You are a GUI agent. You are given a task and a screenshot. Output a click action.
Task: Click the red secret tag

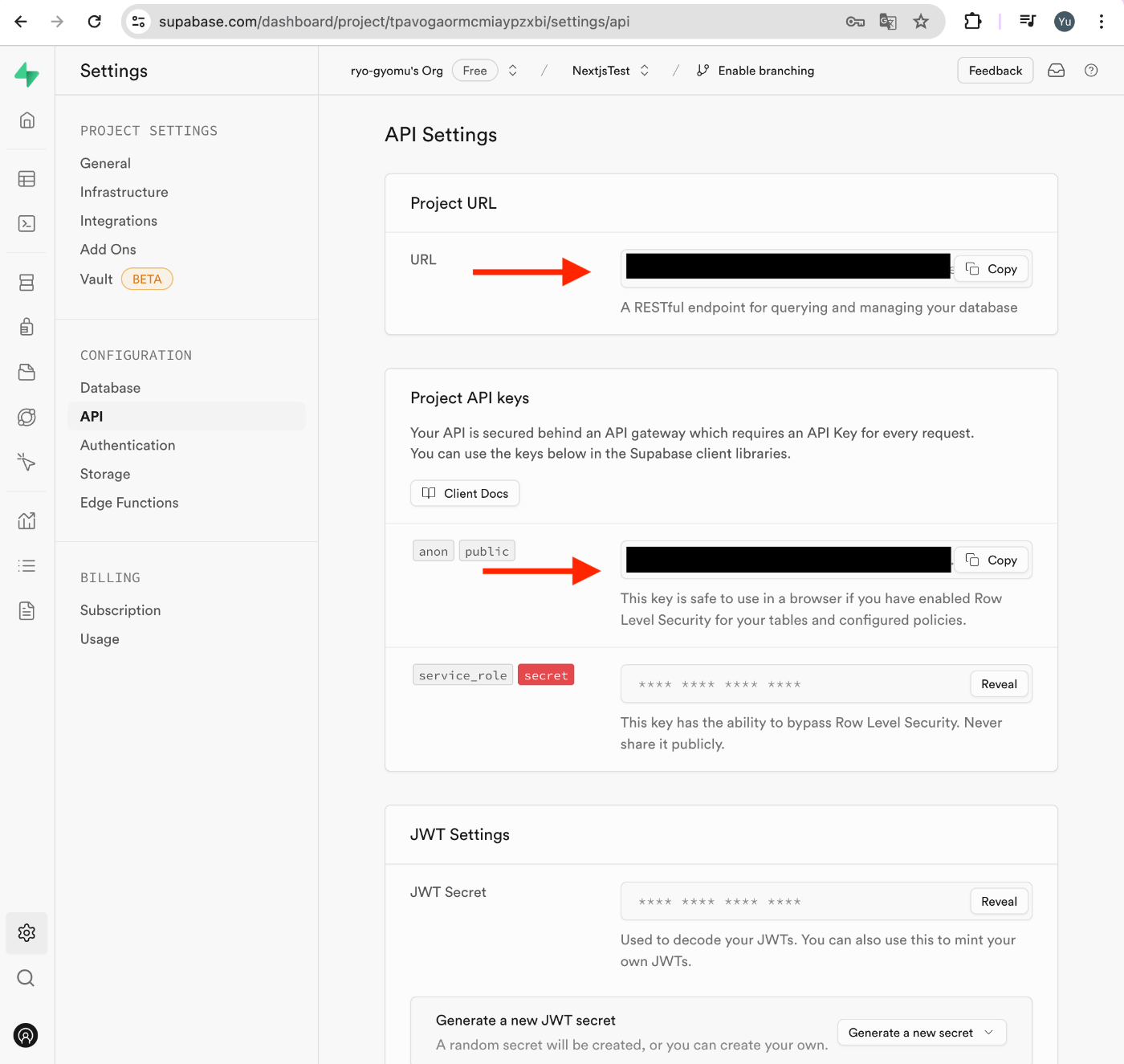click(546, 675)
